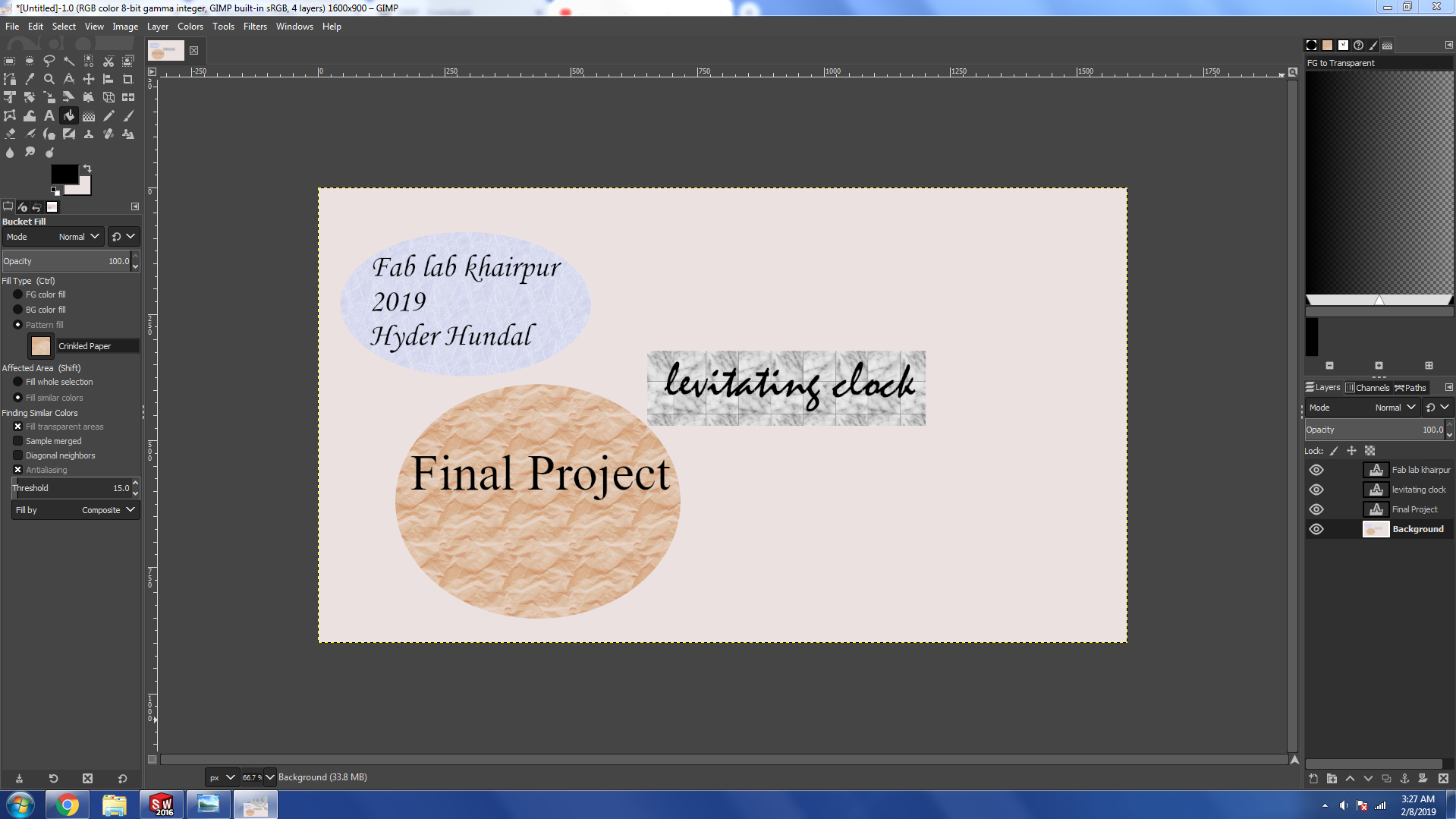Image resolution: width=1456 pixels, height=819 pixels.
Task: Raise the selected layer one step
Action: [x=1350, y=778]
